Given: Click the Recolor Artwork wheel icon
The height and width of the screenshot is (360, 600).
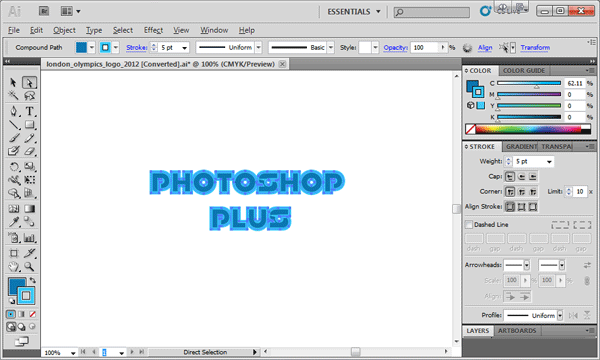Looking at the screenshot, I should (467, 48).
